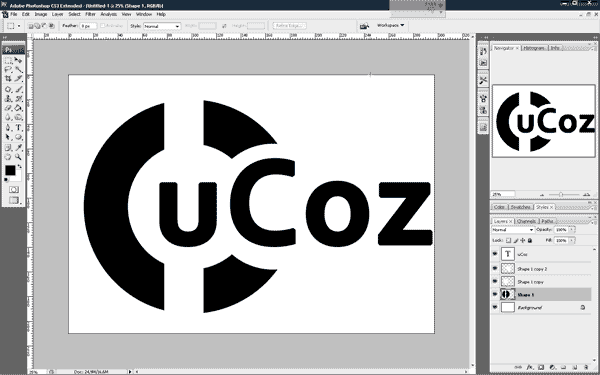The height and width of the screenshot is (375, 600).
Task: Select the Lasso tool
Action: pyautogui.click(x=8, y=70)
